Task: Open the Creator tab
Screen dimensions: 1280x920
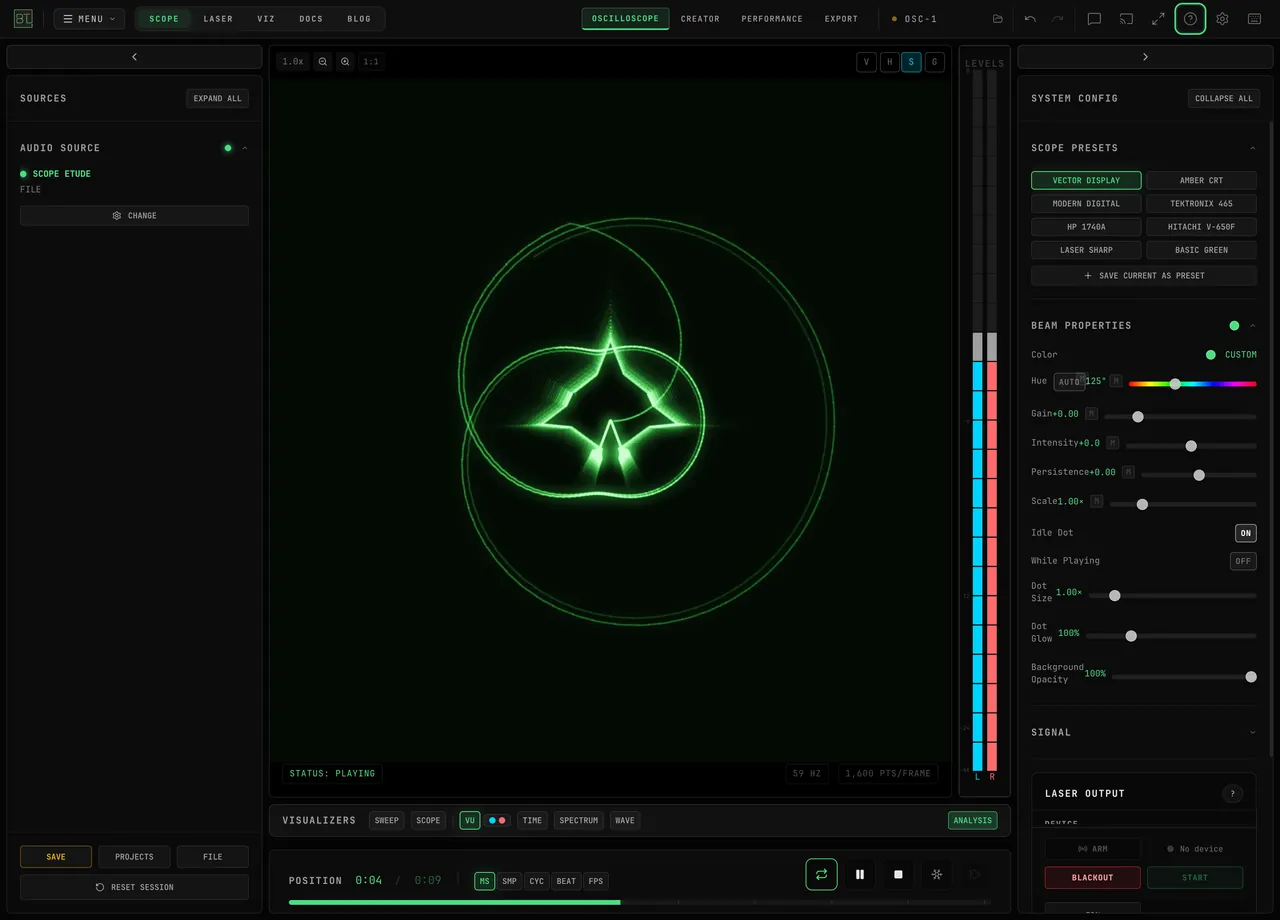Action: [700, 19]
